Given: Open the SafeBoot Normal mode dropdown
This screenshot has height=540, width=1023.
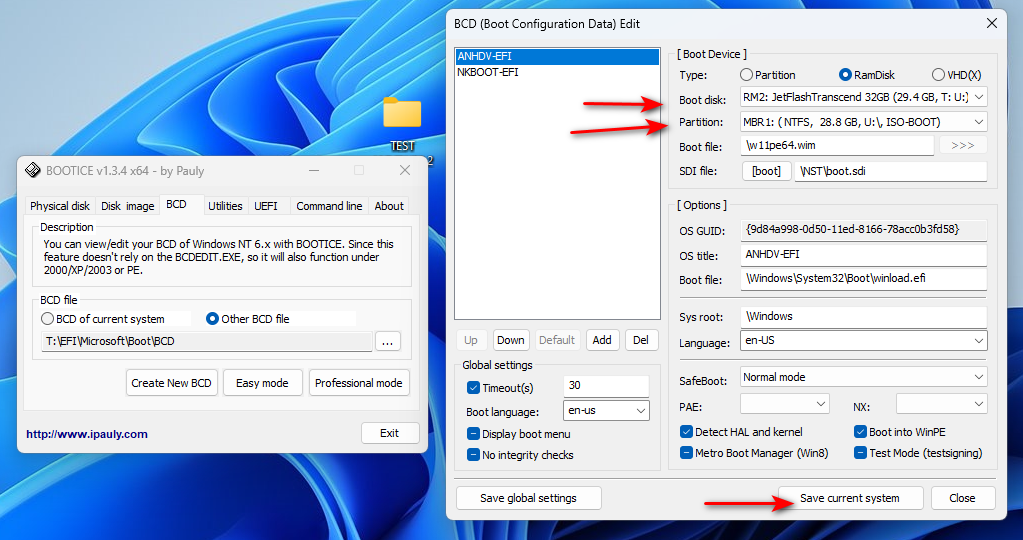Looking at the screenshot, I should click(x=864, y=377).
